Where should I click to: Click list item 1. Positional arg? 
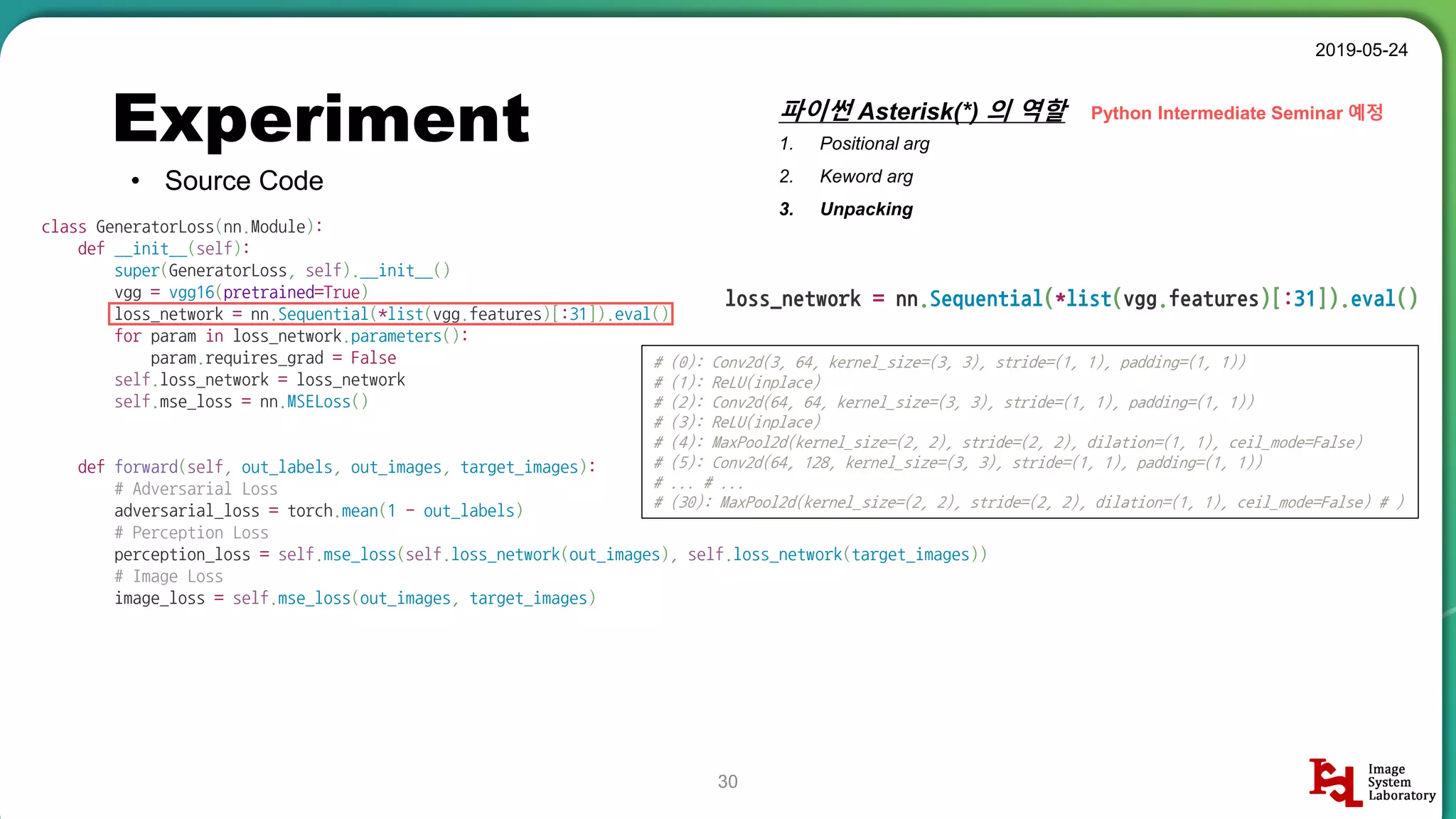(x=855, y=144)
